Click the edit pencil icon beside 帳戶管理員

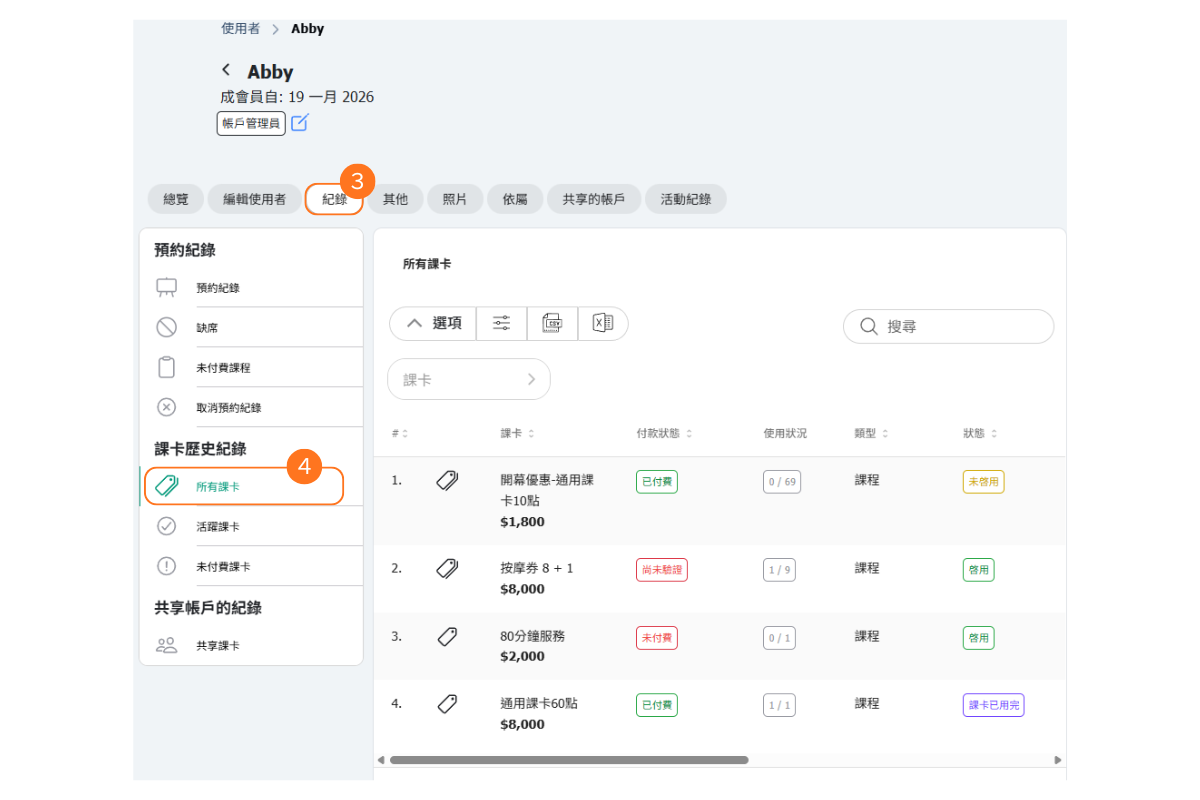tap(300, 123)
